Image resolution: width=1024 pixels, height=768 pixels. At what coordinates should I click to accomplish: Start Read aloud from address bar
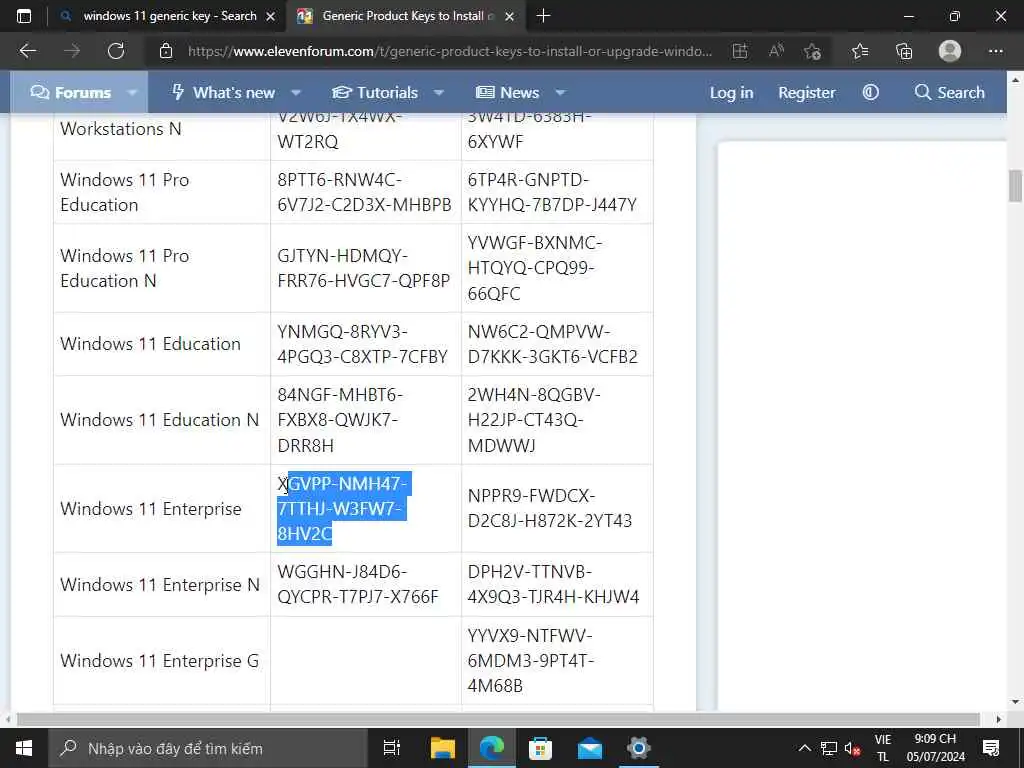776,51
